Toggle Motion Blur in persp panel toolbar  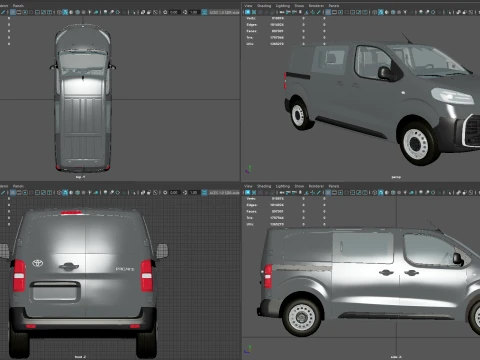pos(427,12)
